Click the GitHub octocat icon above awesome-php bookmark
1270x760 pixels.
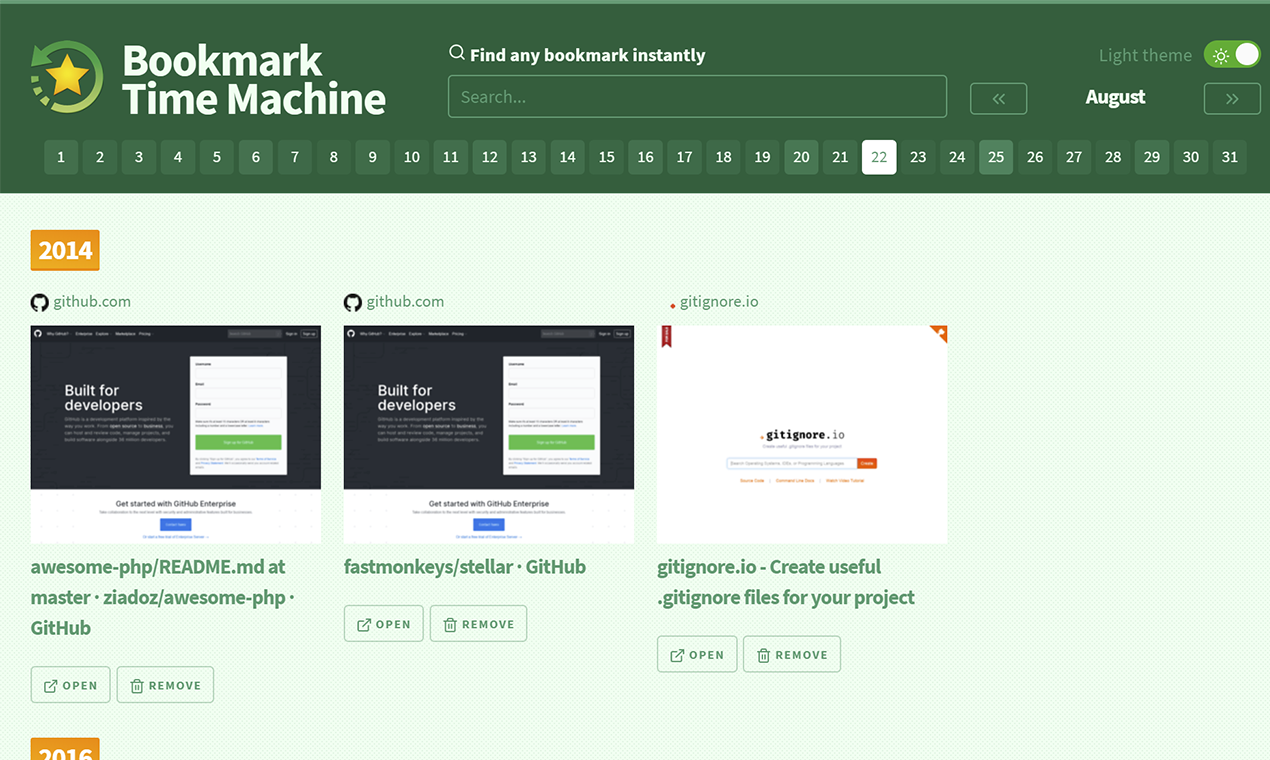pos(39,301)
